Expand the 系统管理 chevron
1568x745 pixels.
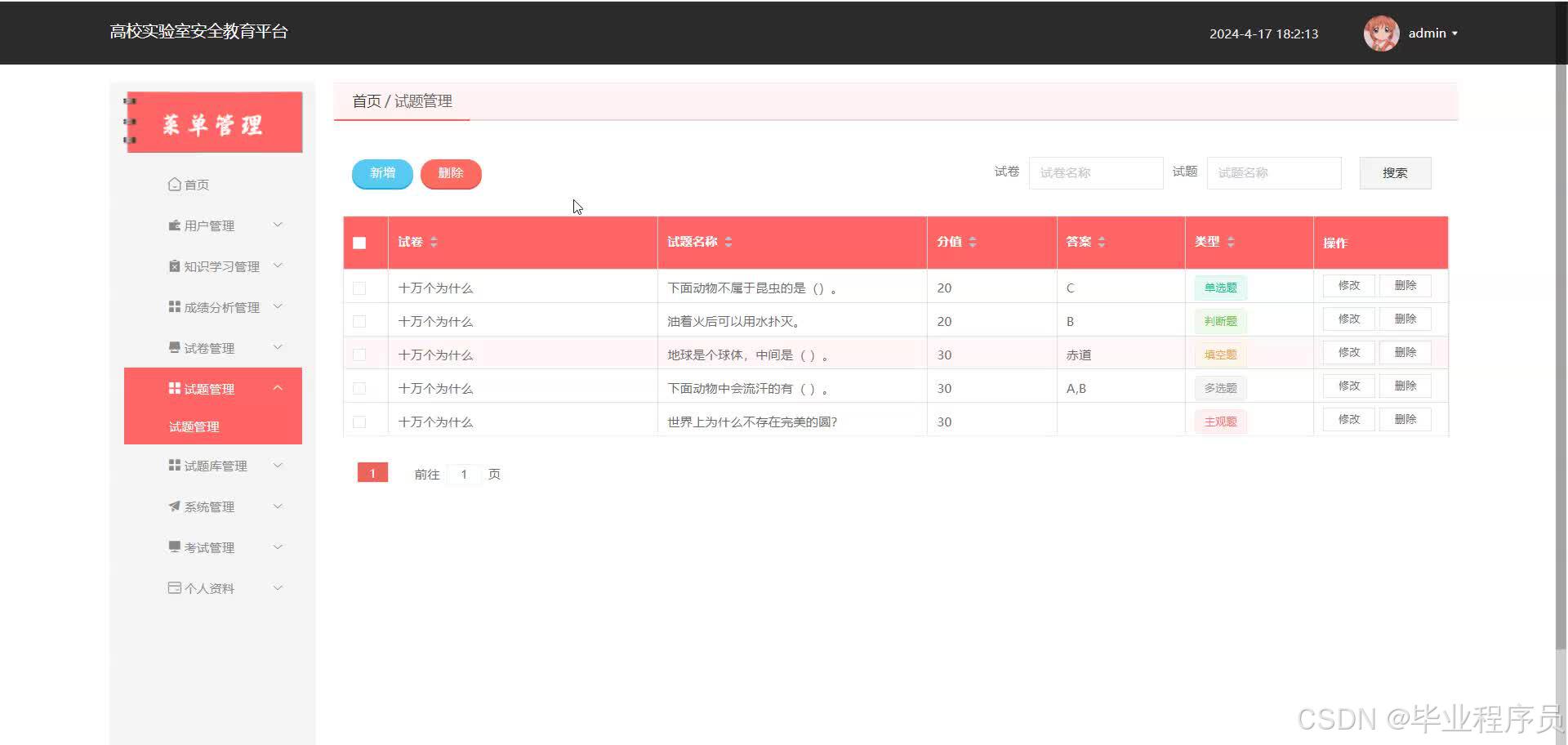(278, 506)
